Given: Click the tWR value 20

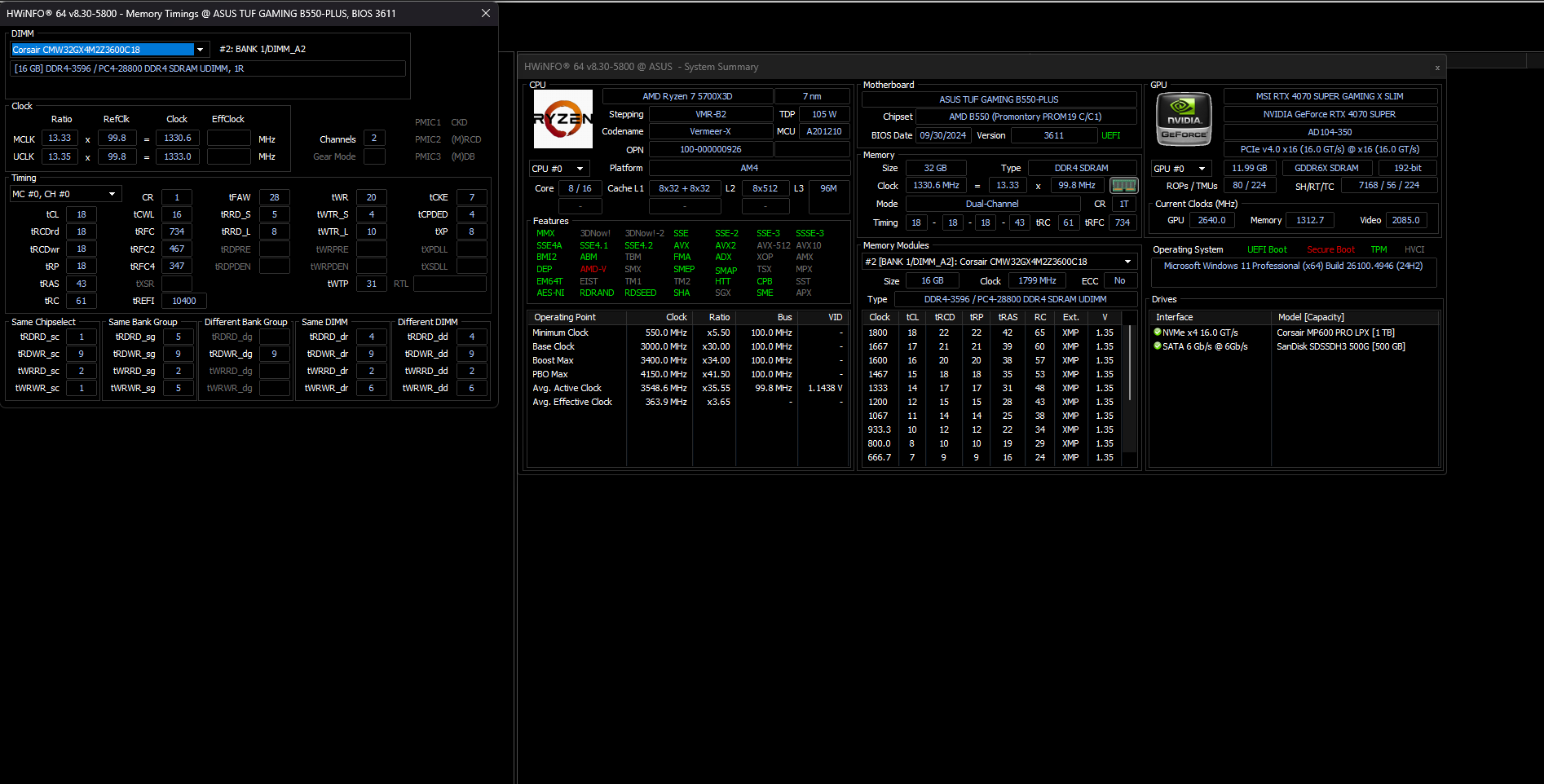Looking at the screenshot, I should click(x=372, y=197).
